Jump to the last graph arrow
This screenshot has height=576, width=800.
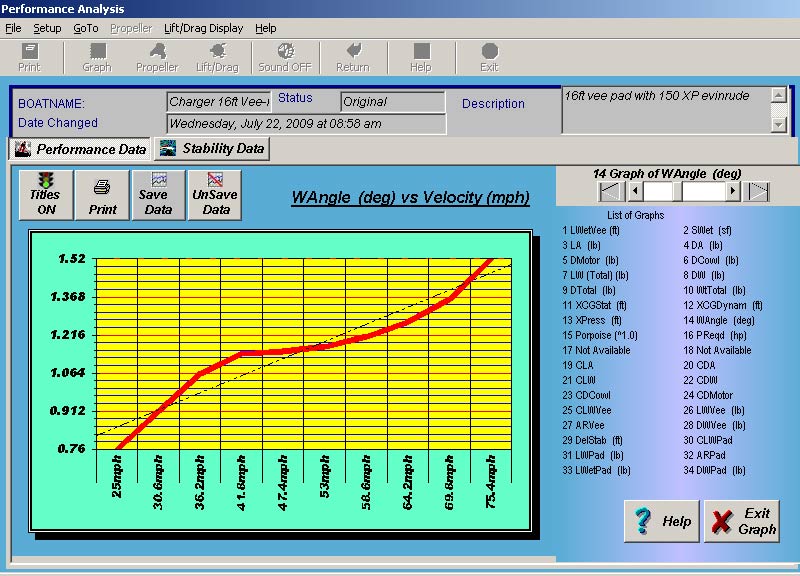pyautogui.click(x=757, y=192)
